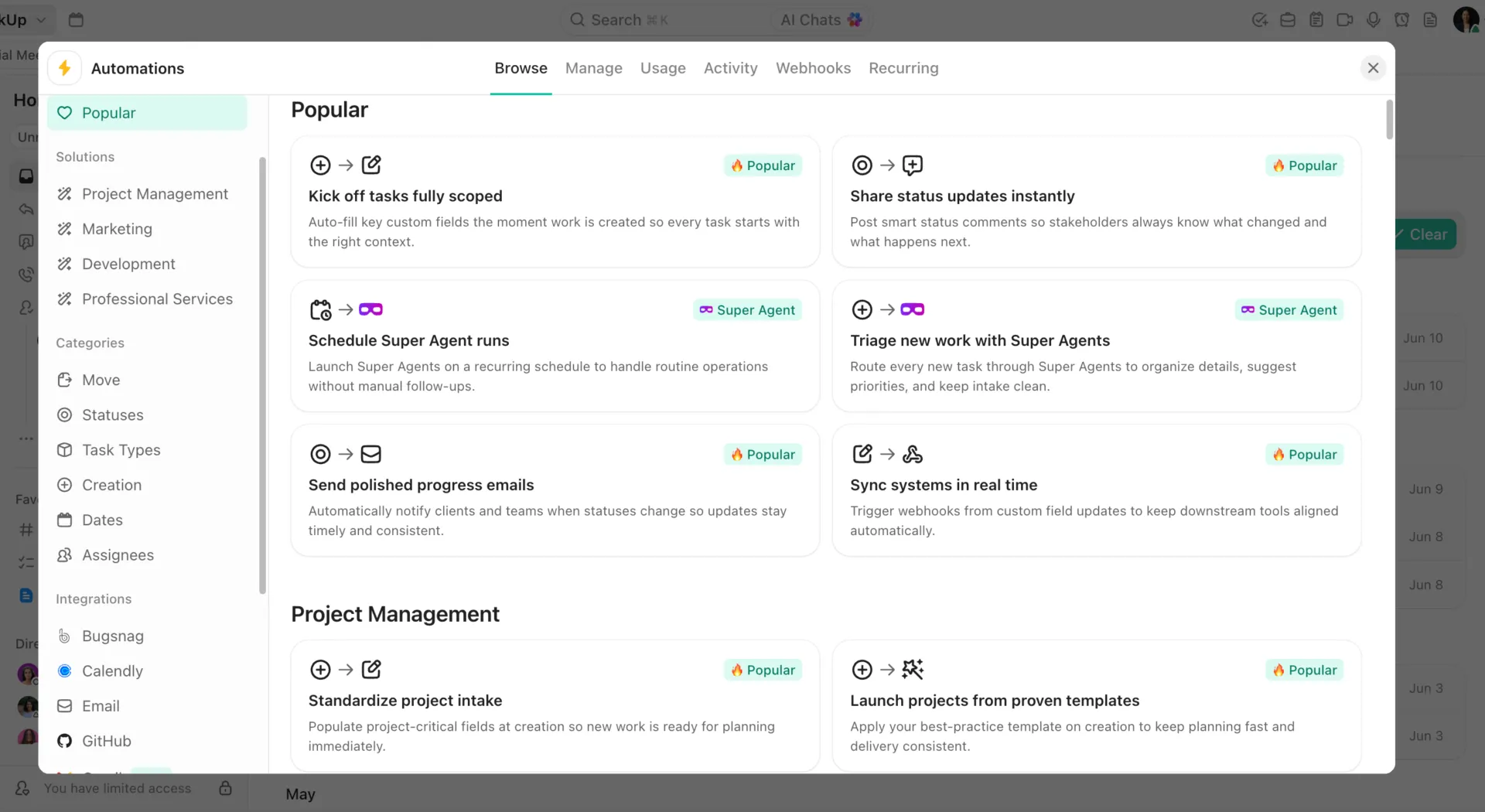Image resolution: width=1485 pixels, height=812 pixels.
Task: Click the calendar icon in the top left
Action: [76, 20]
